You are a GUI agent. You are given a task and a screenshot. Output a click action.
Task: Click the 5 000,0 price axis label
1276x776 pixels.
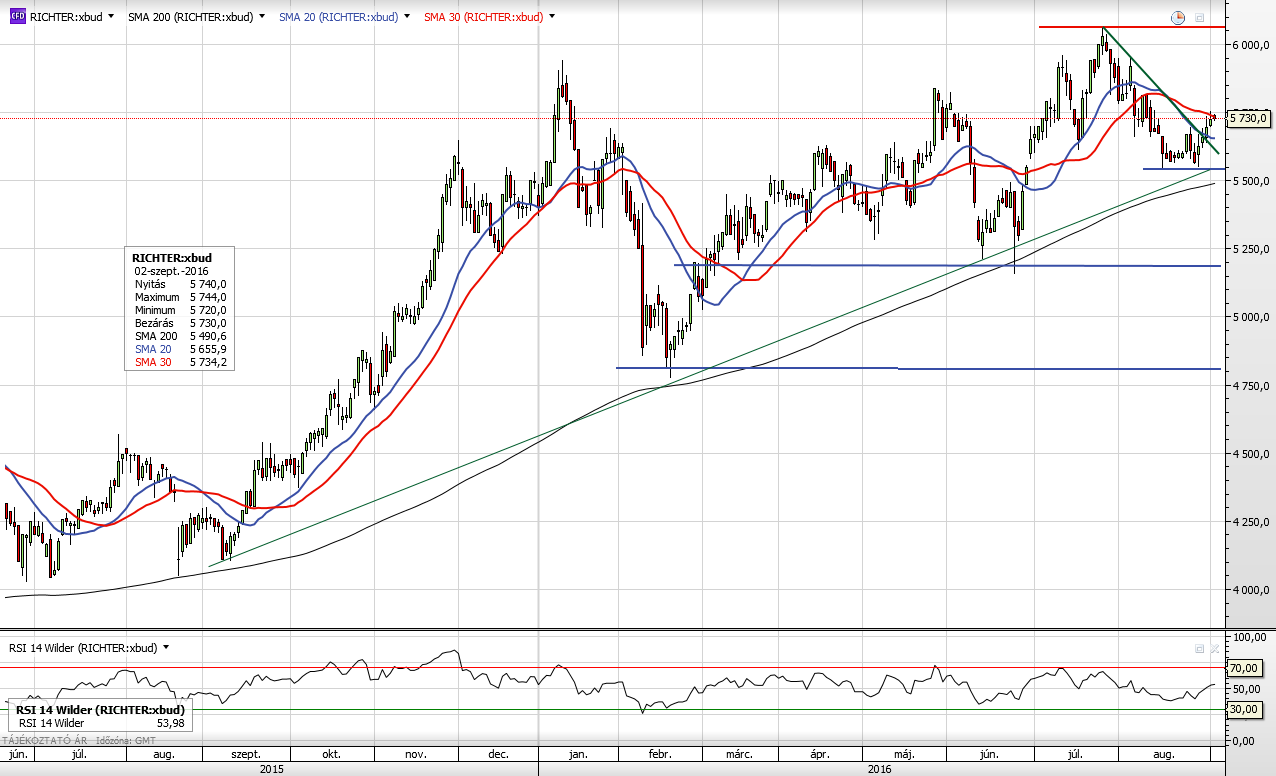click(1250, 317)
